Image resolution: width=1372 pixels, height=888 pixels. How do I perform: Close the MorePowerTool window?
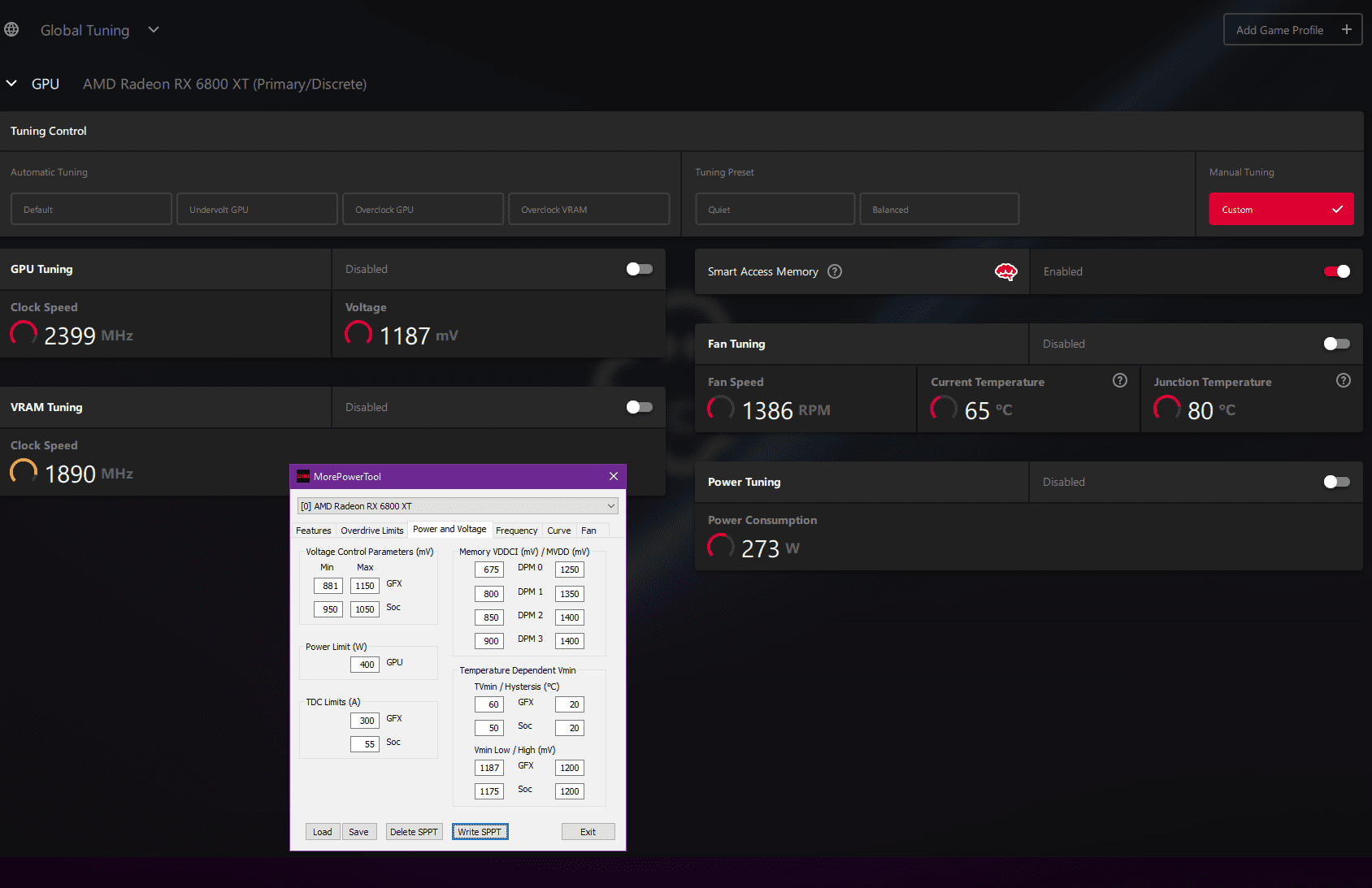(x=614, y=476)
